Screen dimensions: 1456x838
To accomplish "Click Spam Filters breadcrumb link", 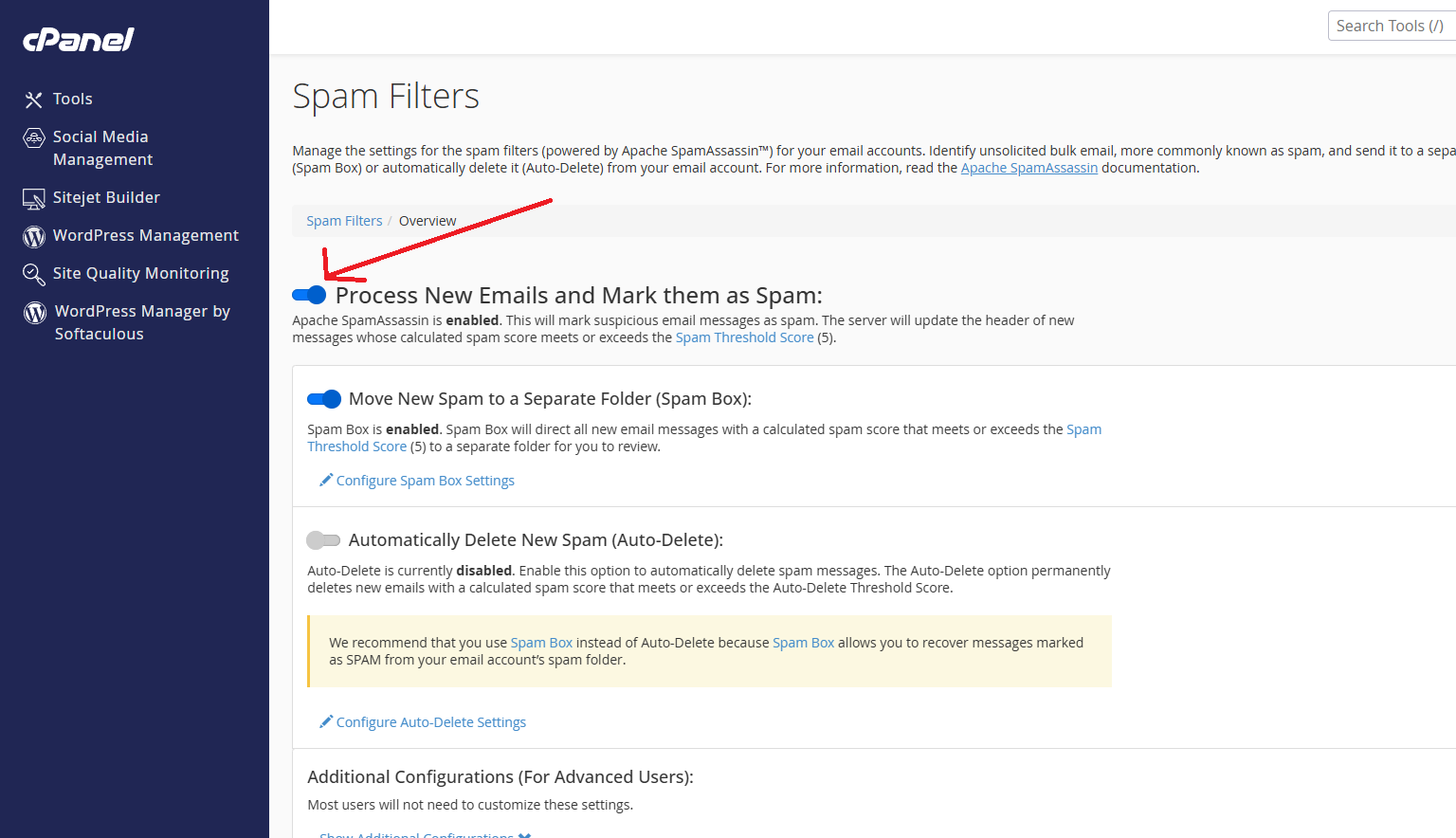I will pyautogui.click(x=344, y=221).
